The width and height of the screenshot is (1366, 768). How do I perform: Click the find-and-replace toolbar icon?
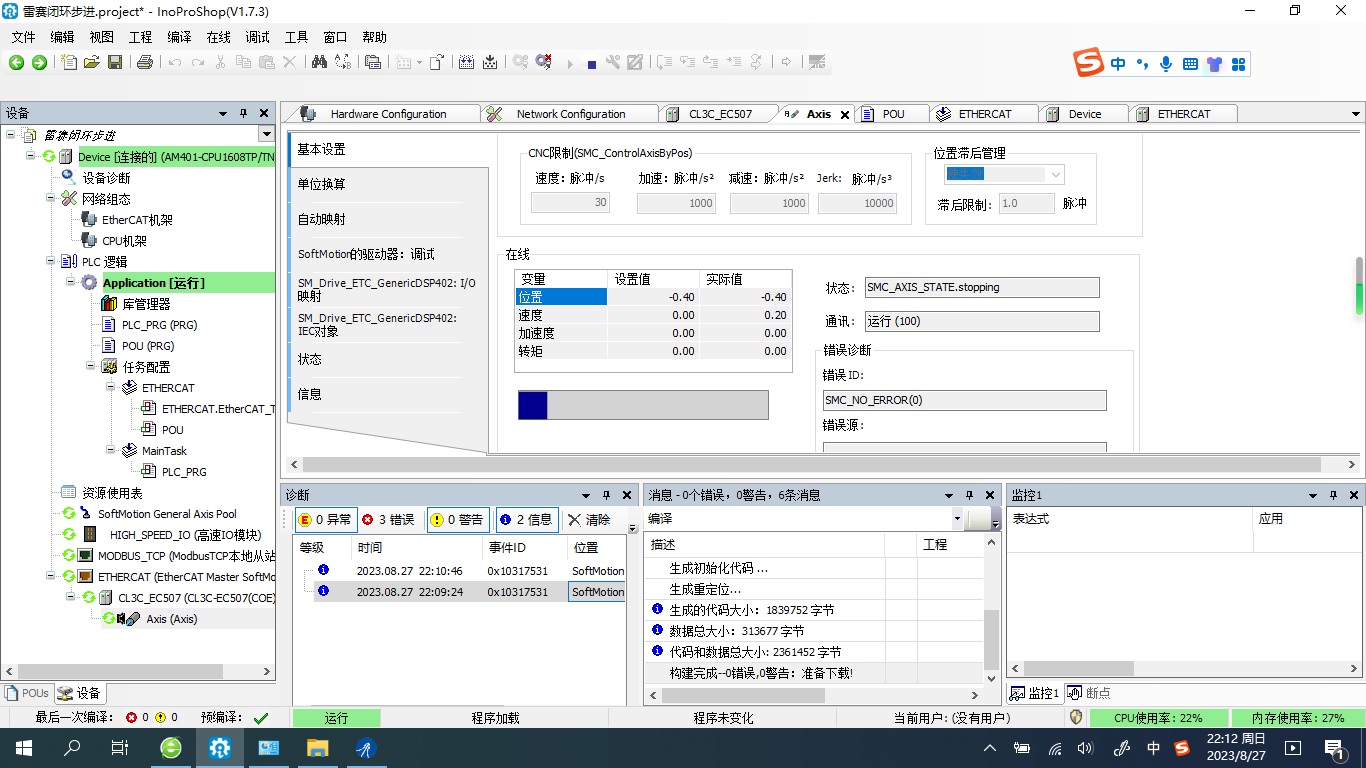343,62
